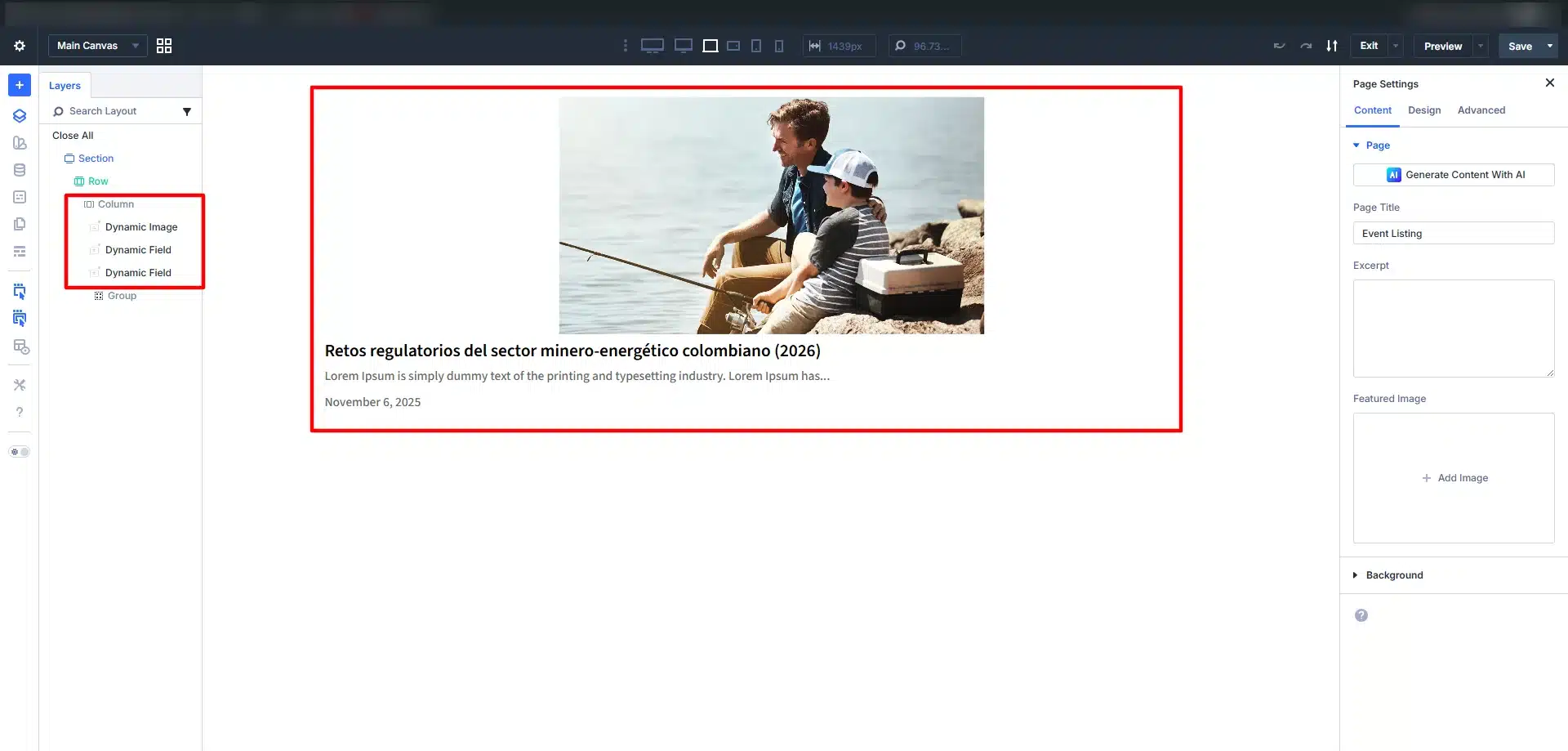This screenshot has height=751, width=1568.
Task: Click Generate Content With AI
Action: pos(1454,175)
